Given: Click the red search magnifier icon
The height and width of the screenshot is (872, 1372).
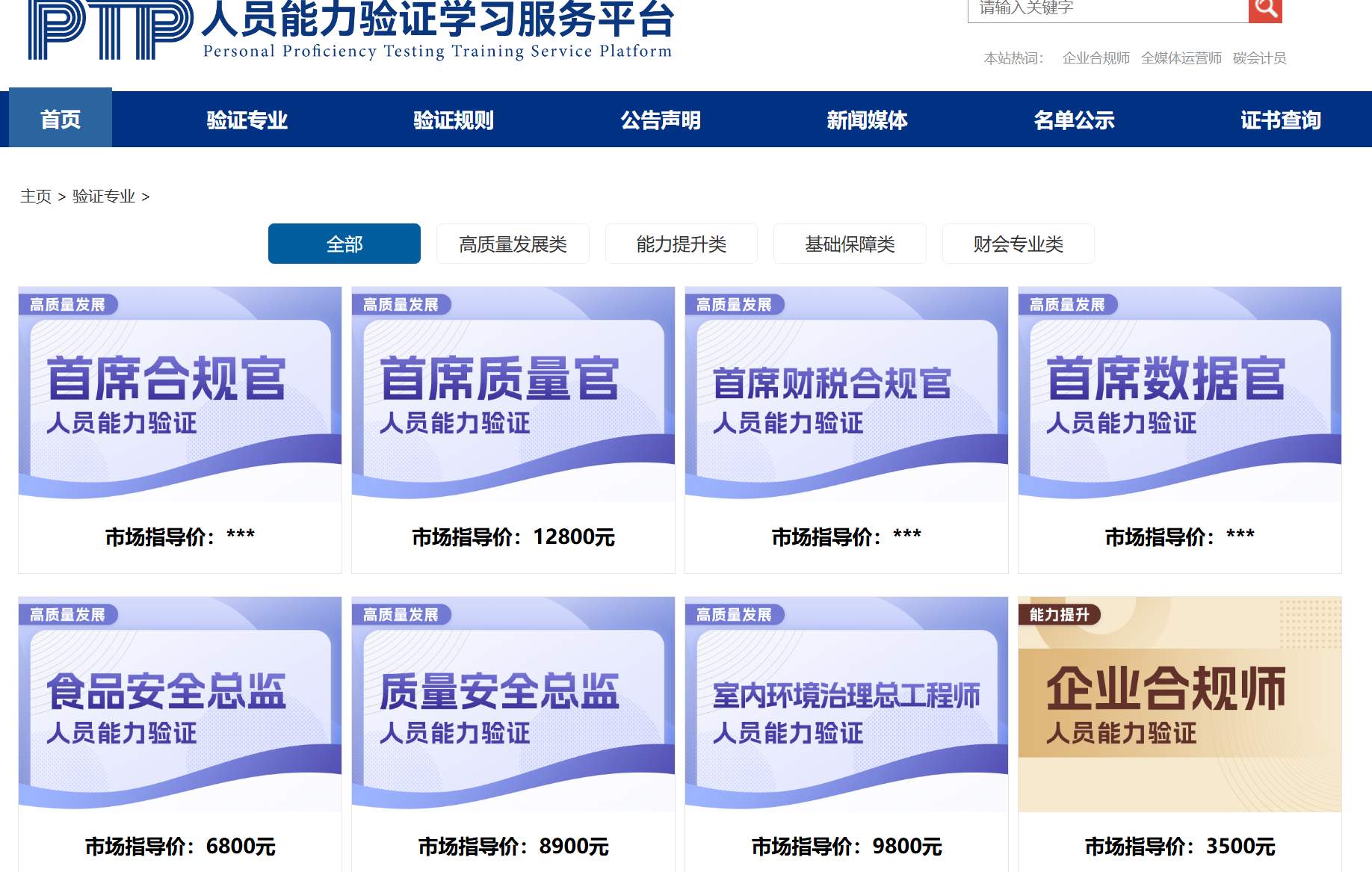Looking at the screenshot, I should (1264, 10).
